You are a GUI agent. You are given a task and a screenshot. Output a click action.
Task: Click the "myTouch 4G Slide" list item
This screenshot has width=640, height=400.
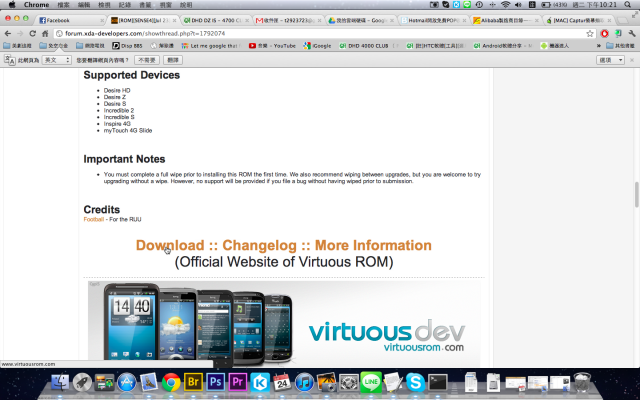[x=128, y=130]
